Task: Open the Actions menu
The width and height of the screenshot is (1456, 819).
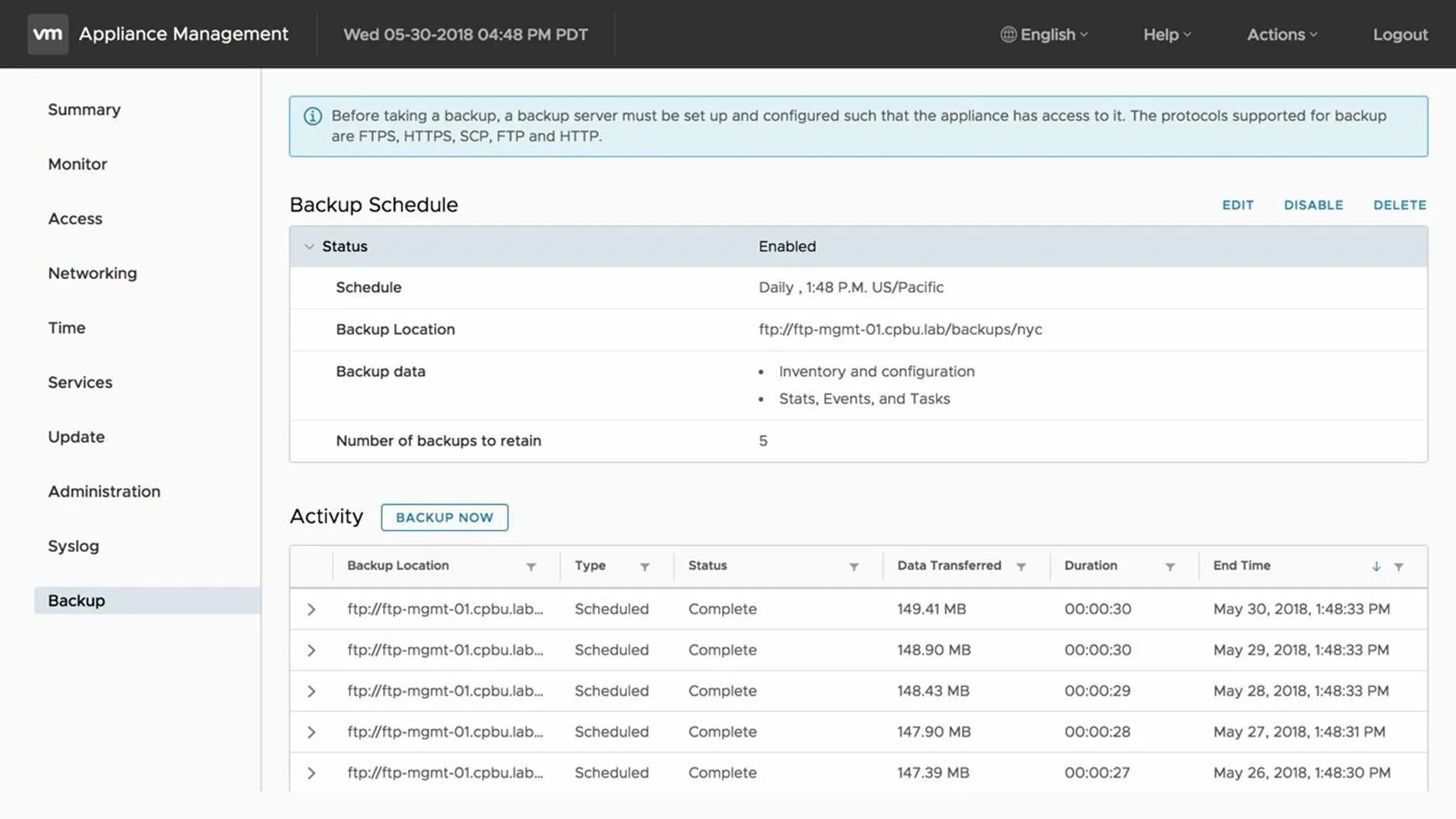Action: pyautogui.click(x=1282, y=34)
